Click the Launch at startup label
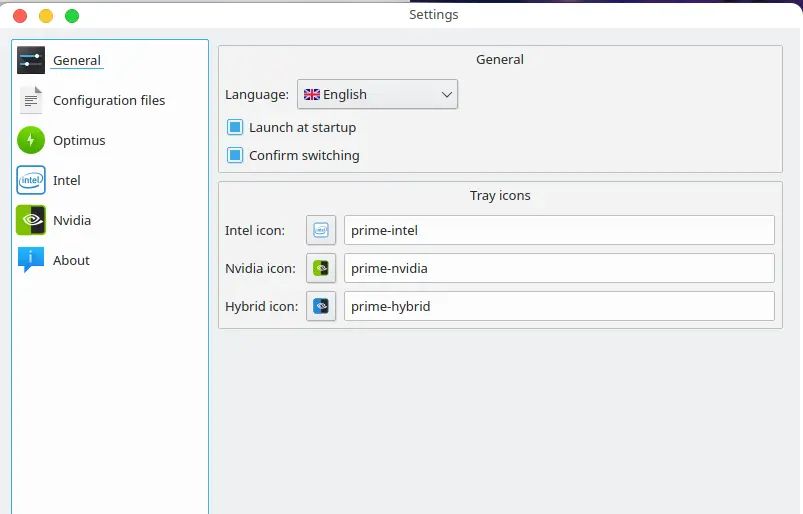 pyautogui.click(x=303, y=127)
